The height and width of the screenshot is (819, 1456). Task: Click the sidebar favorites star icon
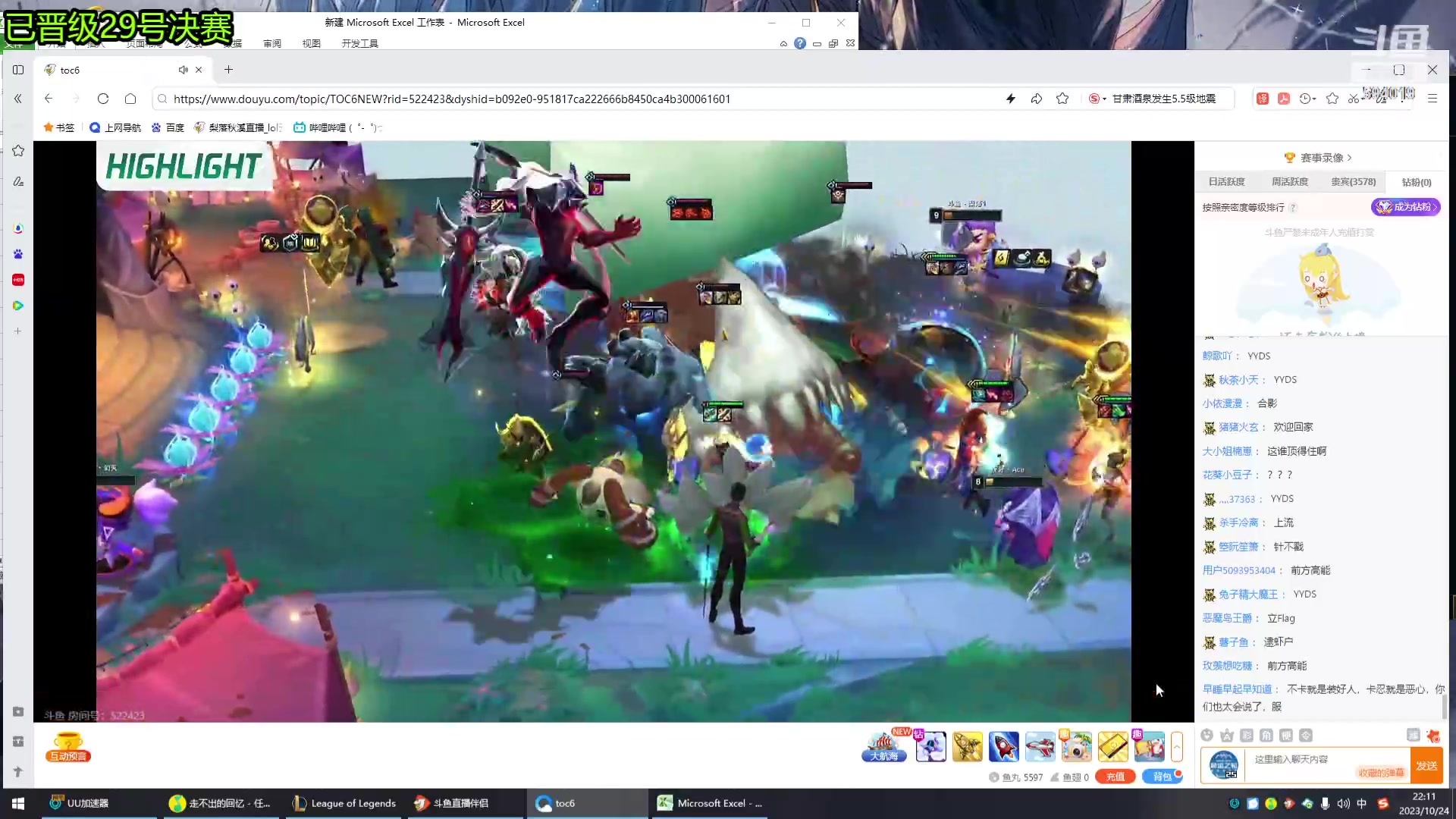click(18, 151)
